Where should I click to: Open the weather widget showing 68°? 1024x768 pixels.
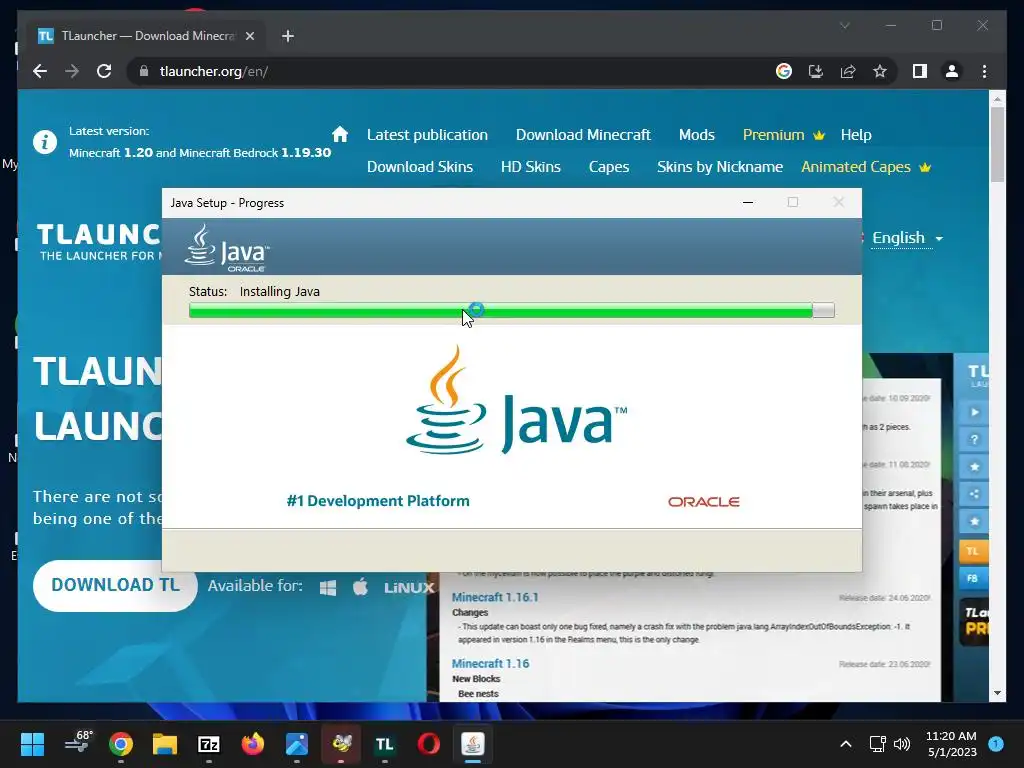pyautogui.click(x=79, y=743)
